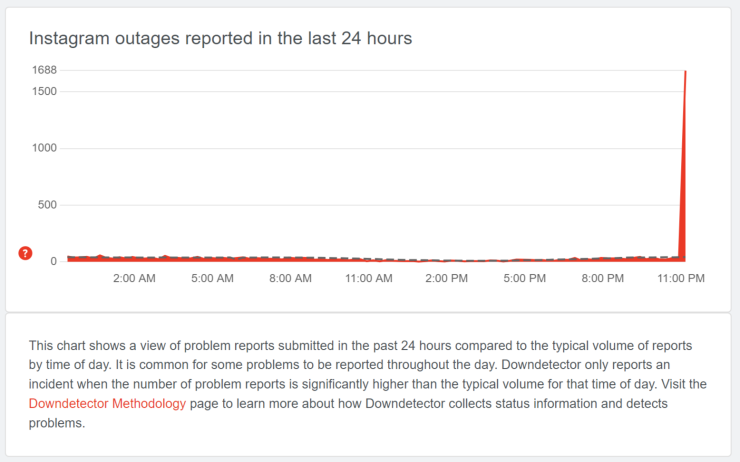Screen dimensions: 740x462
Task: Click the 500 y-axis value label
Action: pyautogui.click(x=47, y=205)
